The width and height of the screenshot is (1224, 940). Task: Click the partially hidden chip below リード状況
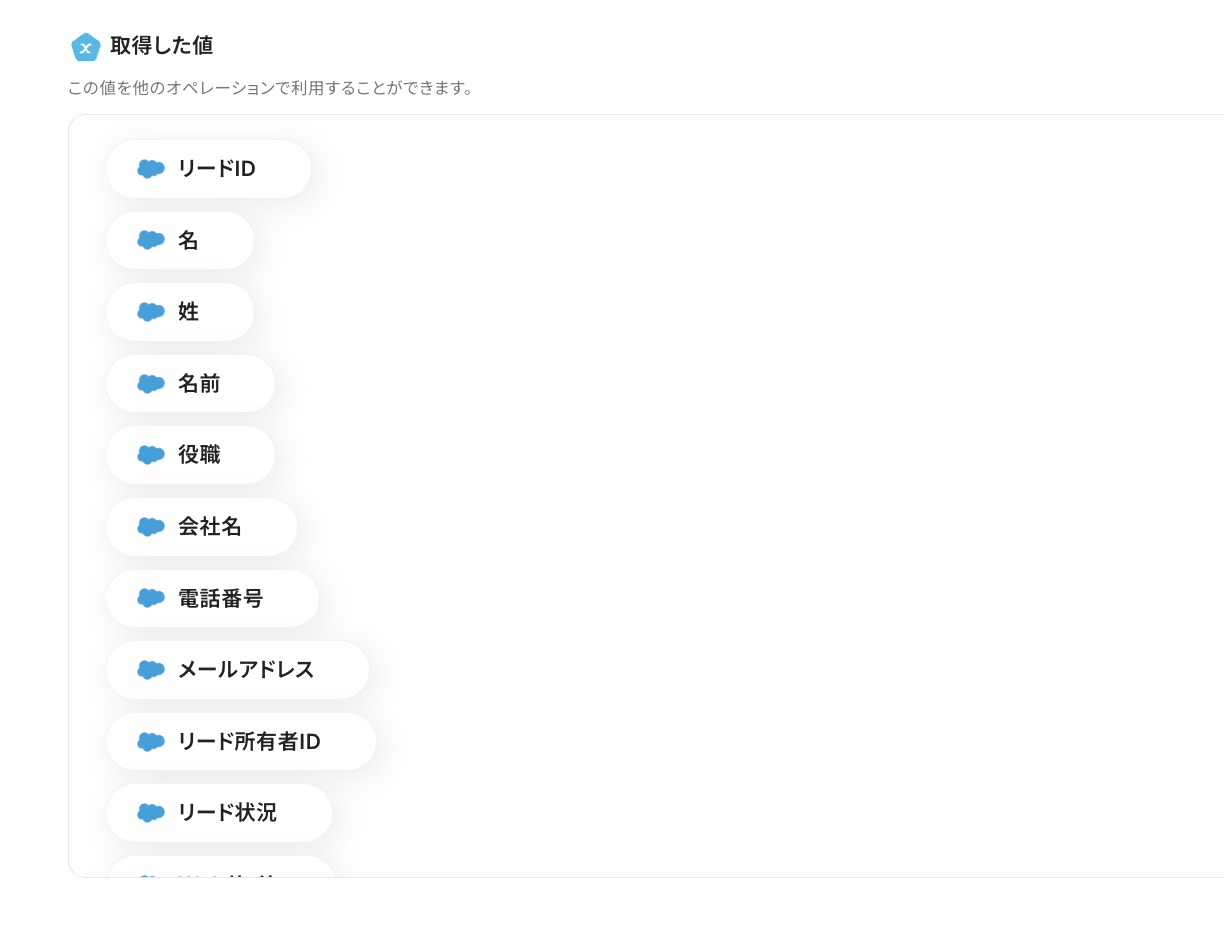point(221,868)
